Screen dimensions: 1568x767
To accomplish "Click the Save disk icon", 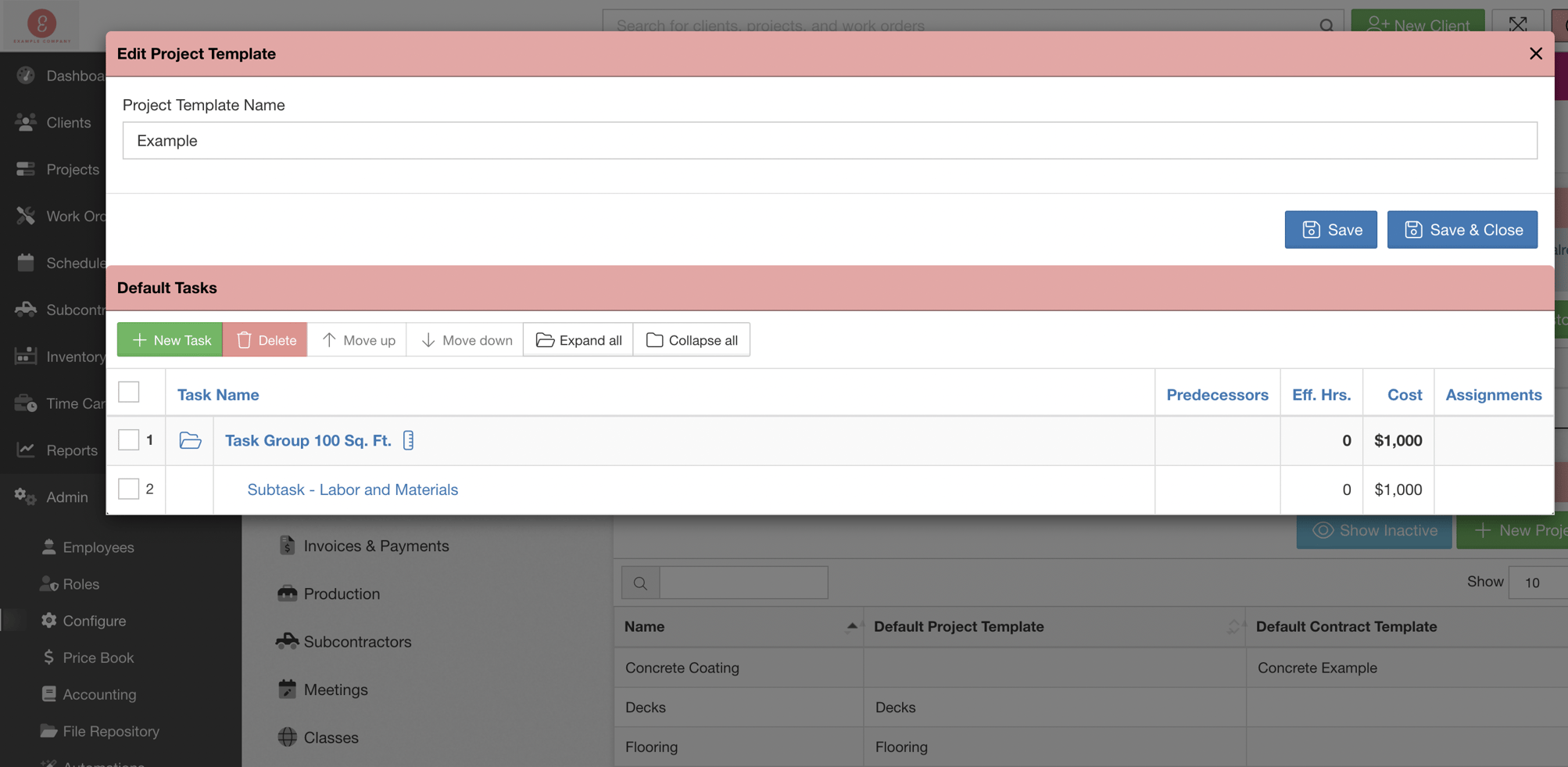I will (1310, 229).
